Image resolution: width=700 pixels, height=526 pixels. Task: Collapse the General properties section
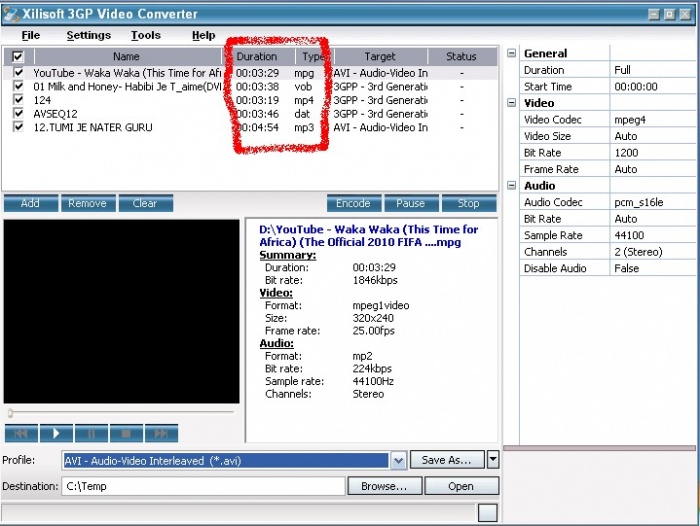click(512, 53)
